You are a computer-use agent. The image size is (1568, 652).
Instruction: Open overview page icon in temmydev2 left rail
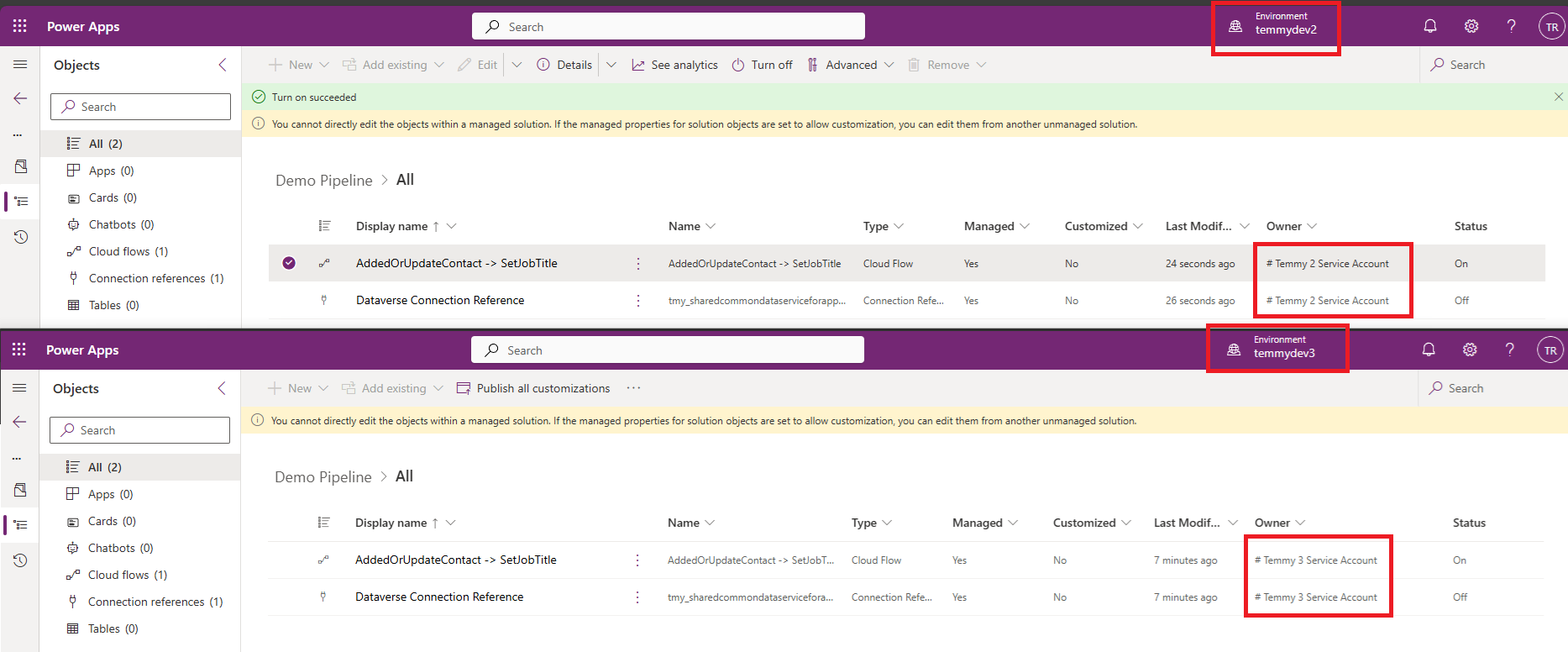(21, 166)
